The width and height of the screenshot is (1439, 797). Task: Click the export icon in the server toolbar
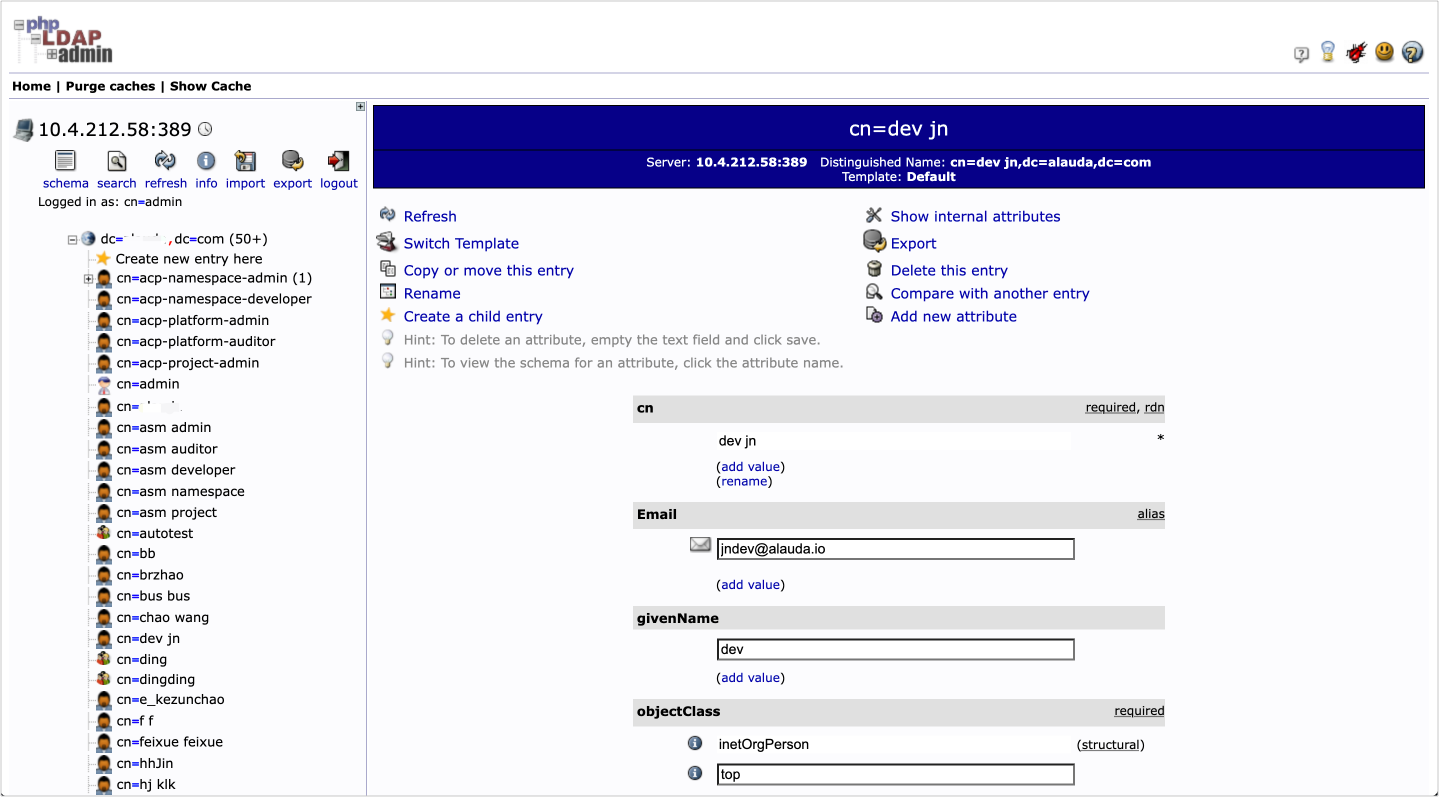click(292, 161)
